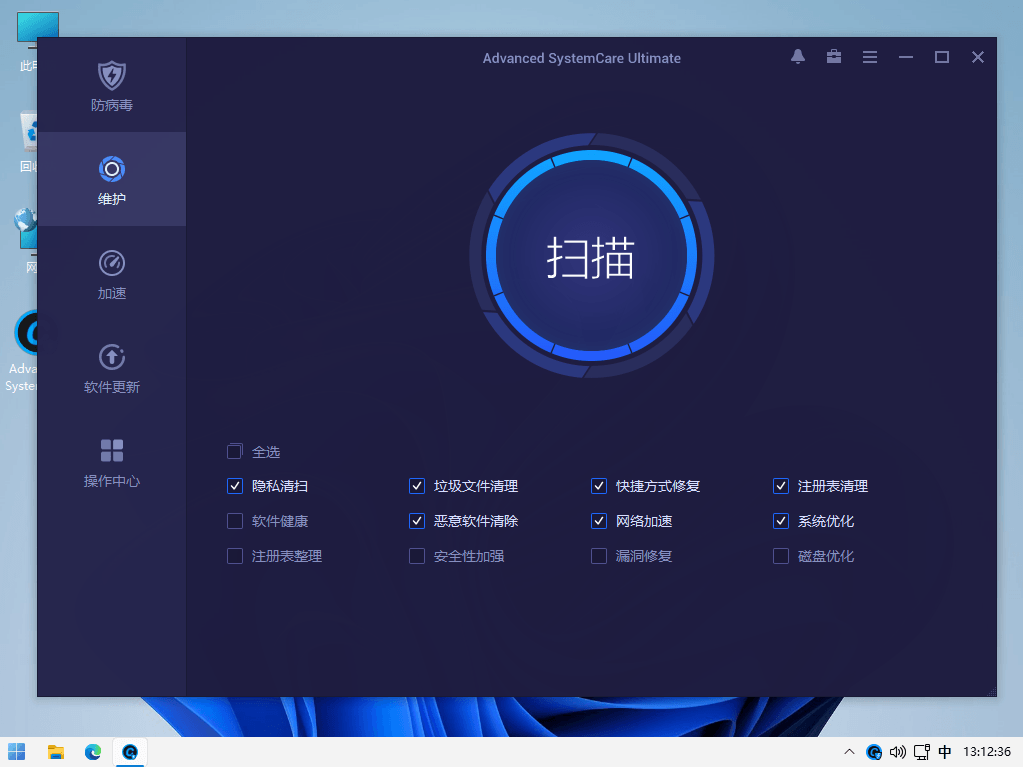
Task: Open File Explorer from the taskbar
Action: click(x=56, y=752)
